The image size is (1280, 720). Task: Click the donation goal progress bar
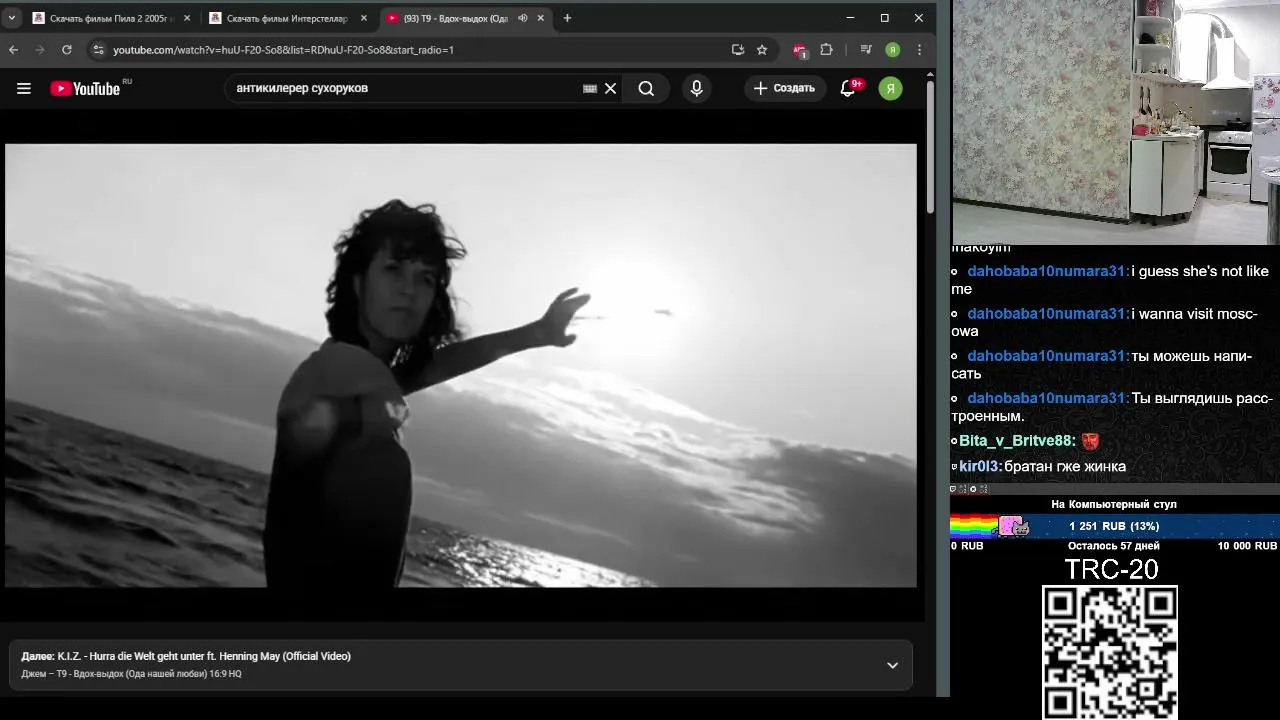(x=1115, y=526)
